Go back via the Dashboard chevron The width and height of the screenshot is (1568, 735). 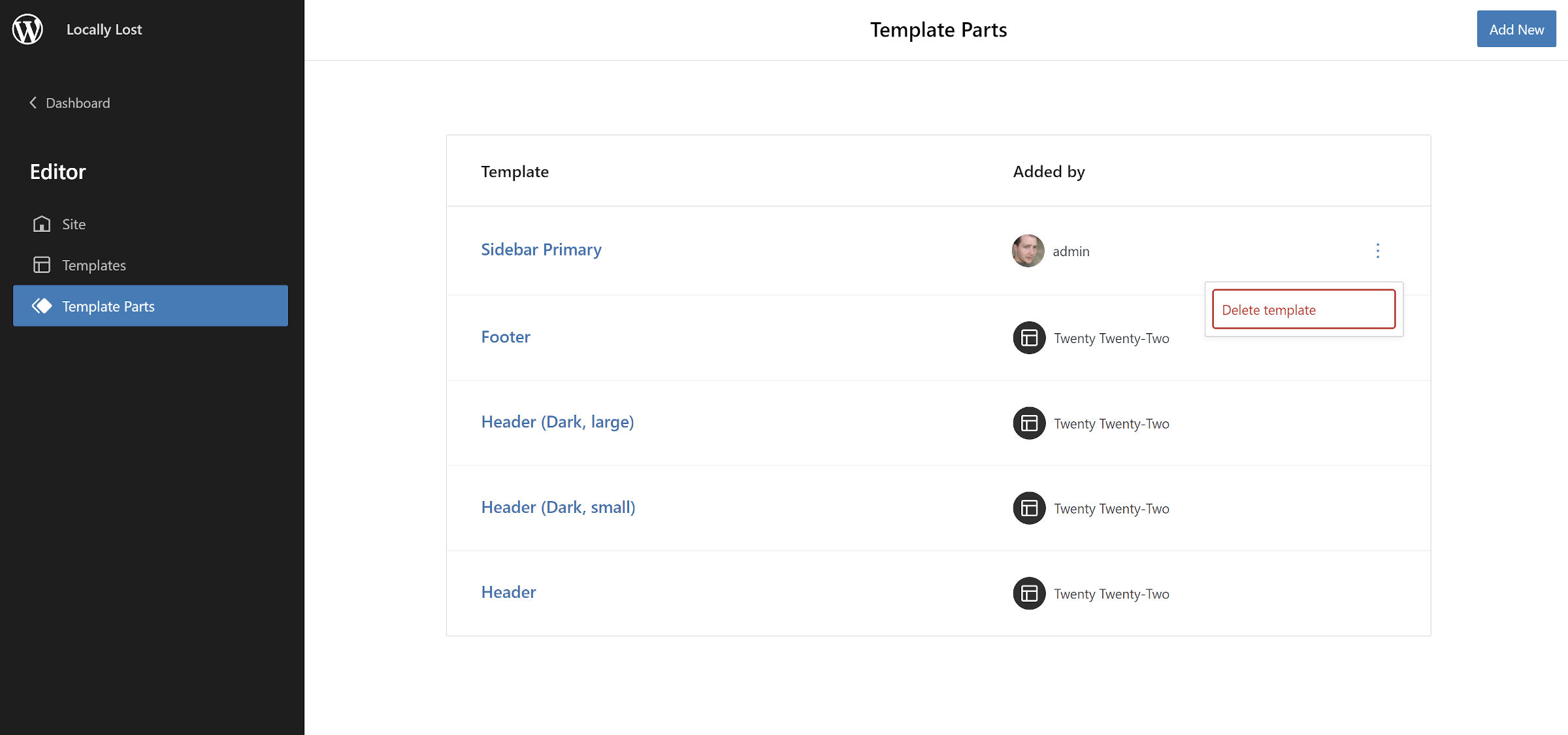pos(33,103)
